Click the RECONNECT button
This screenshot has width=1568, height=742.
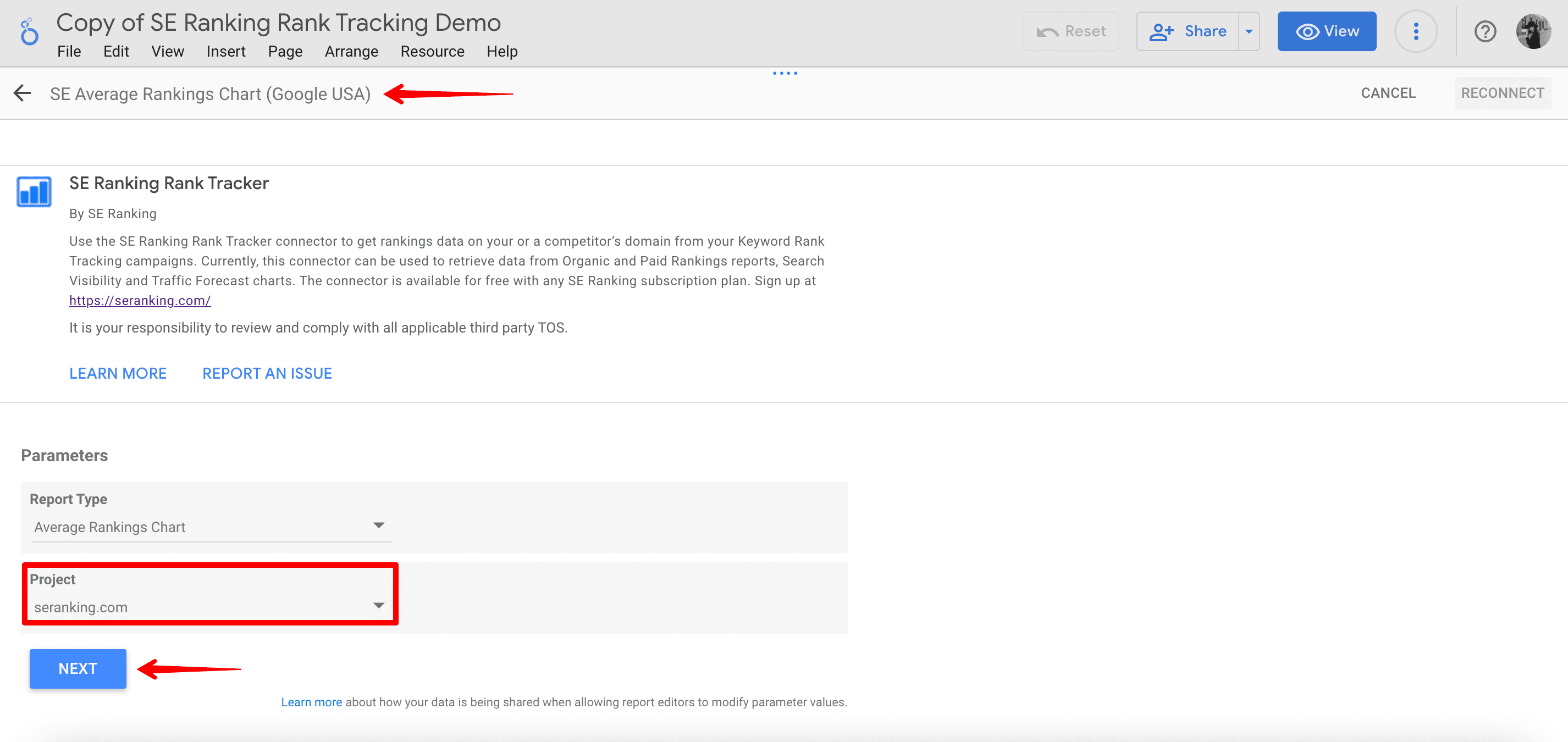coord(1502,93)
